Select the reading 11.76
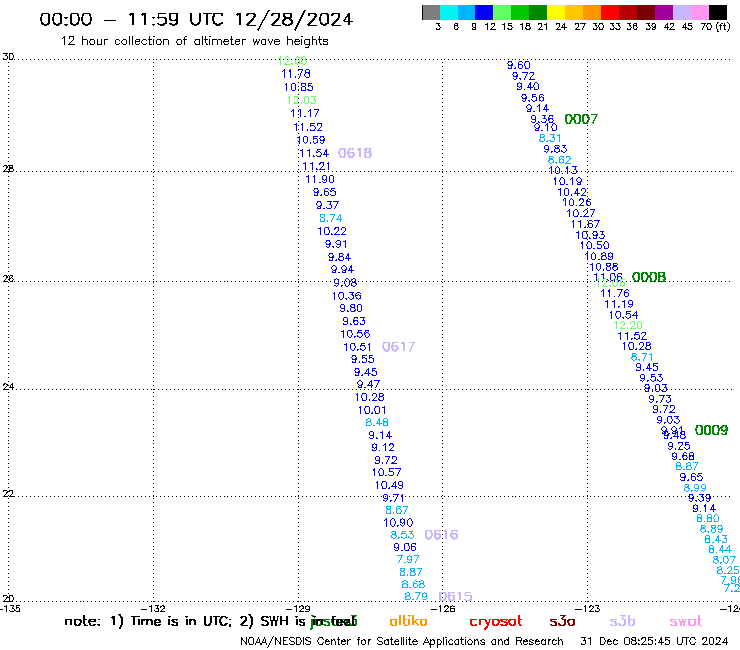The width and height of the screenshot is (740, 650). (614, 293)
